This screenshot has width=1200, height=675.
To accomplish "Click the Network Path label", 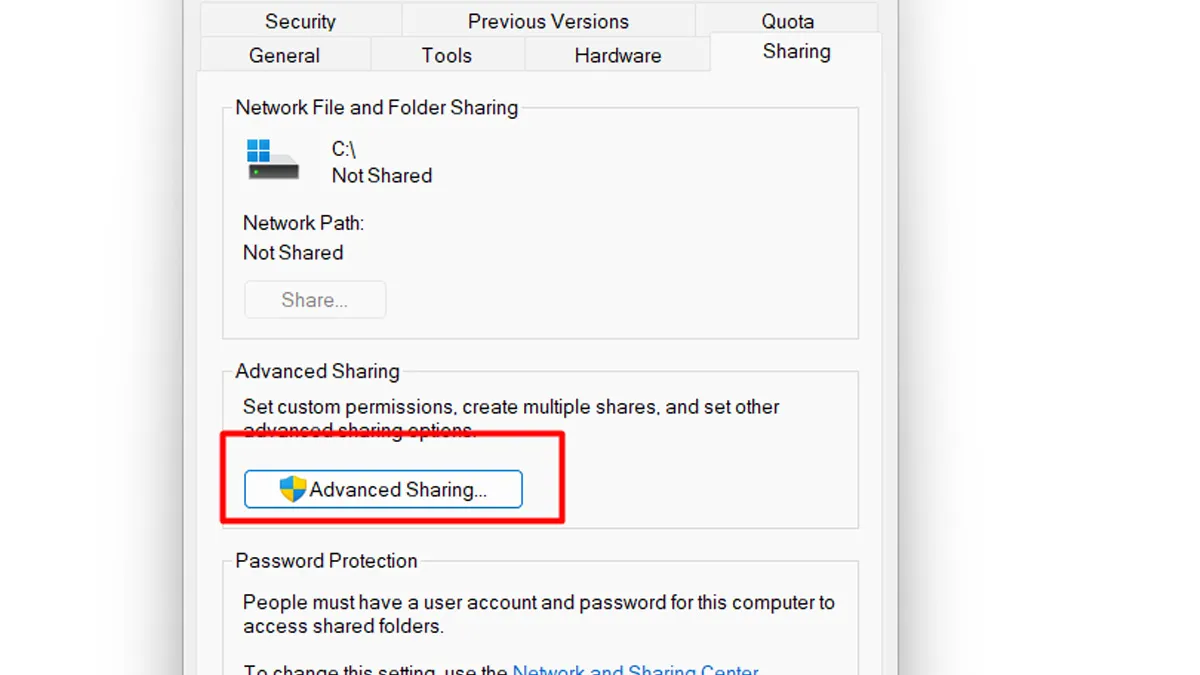I will (303, 222).
